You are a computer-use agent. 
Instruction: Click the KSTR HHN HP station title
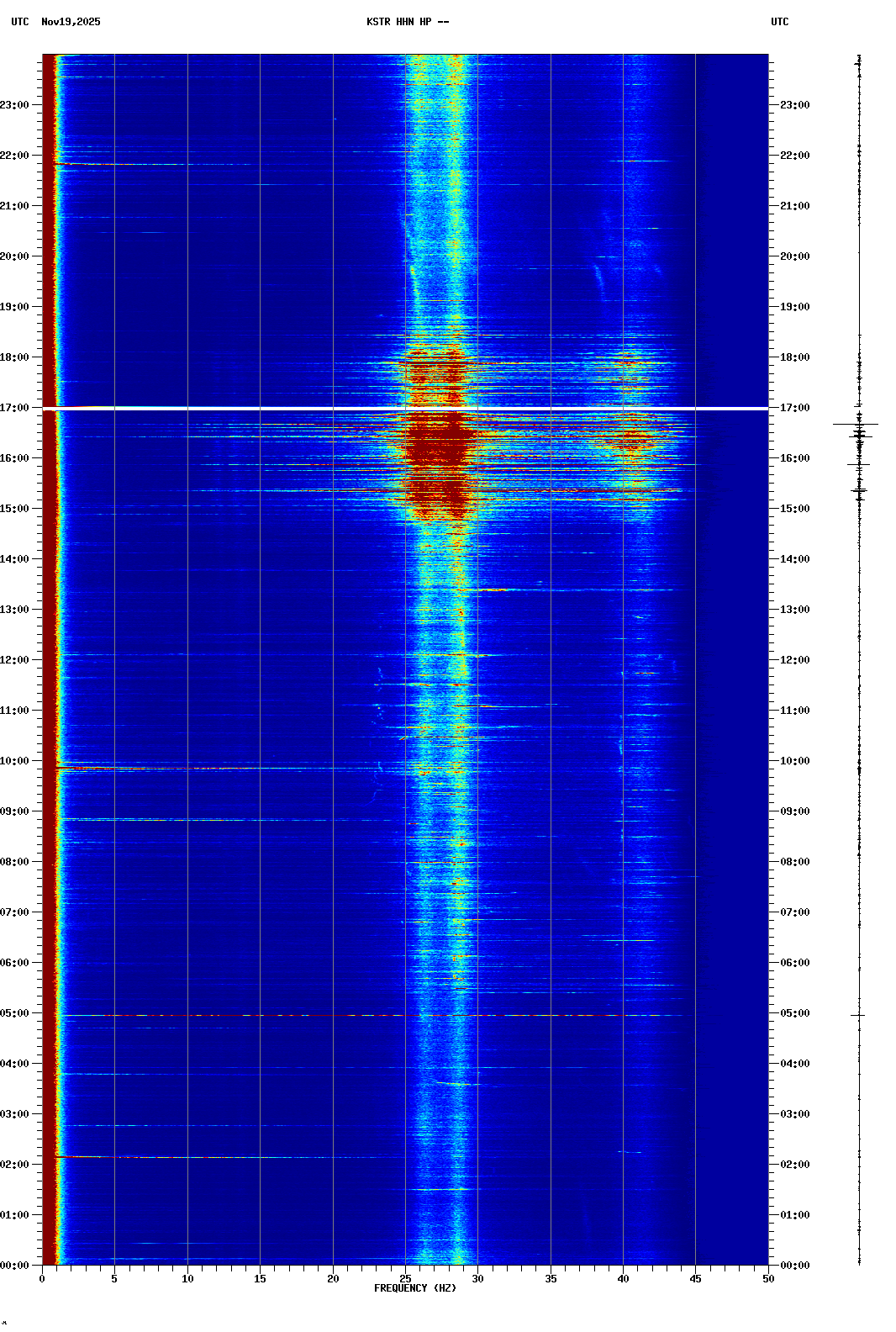(407, 22)
